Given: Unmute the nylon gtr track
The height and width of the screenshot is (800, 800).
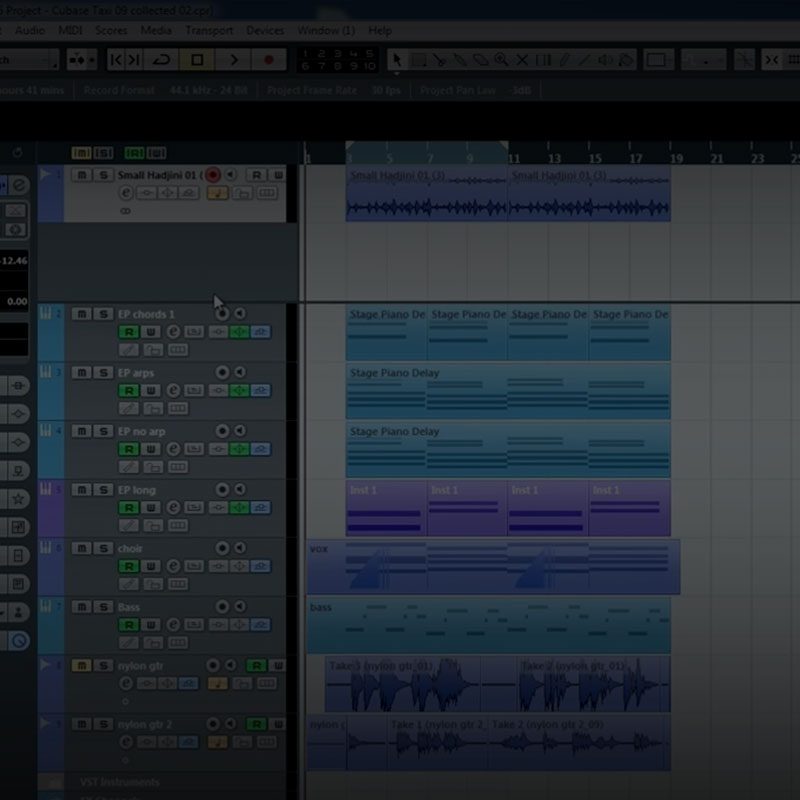Looking at the screenshot, I should pos(82,665).
